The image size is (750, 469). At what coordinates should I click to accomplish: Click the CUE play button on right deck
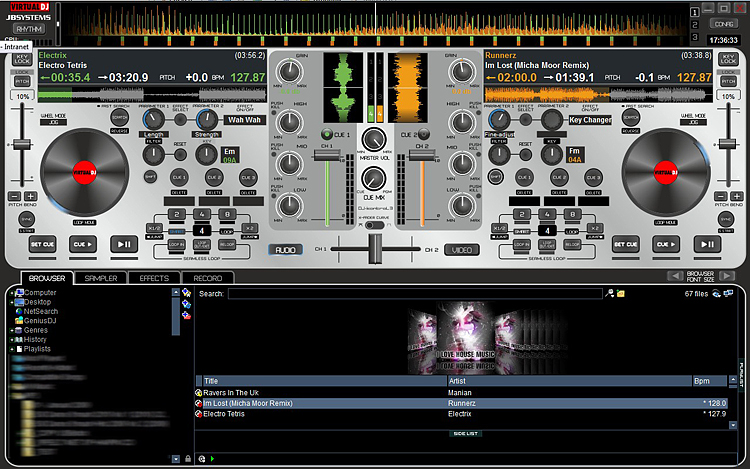(x=666, y=244)
